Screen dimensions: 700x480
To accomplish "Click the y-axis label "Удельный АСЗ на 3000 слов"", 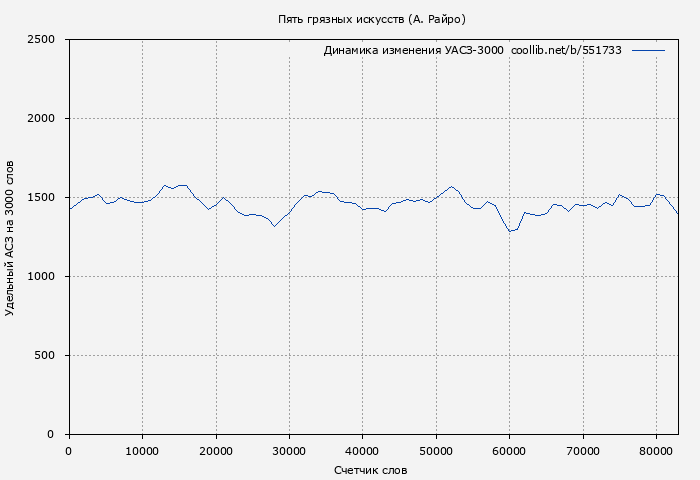I will pos(11,237).
